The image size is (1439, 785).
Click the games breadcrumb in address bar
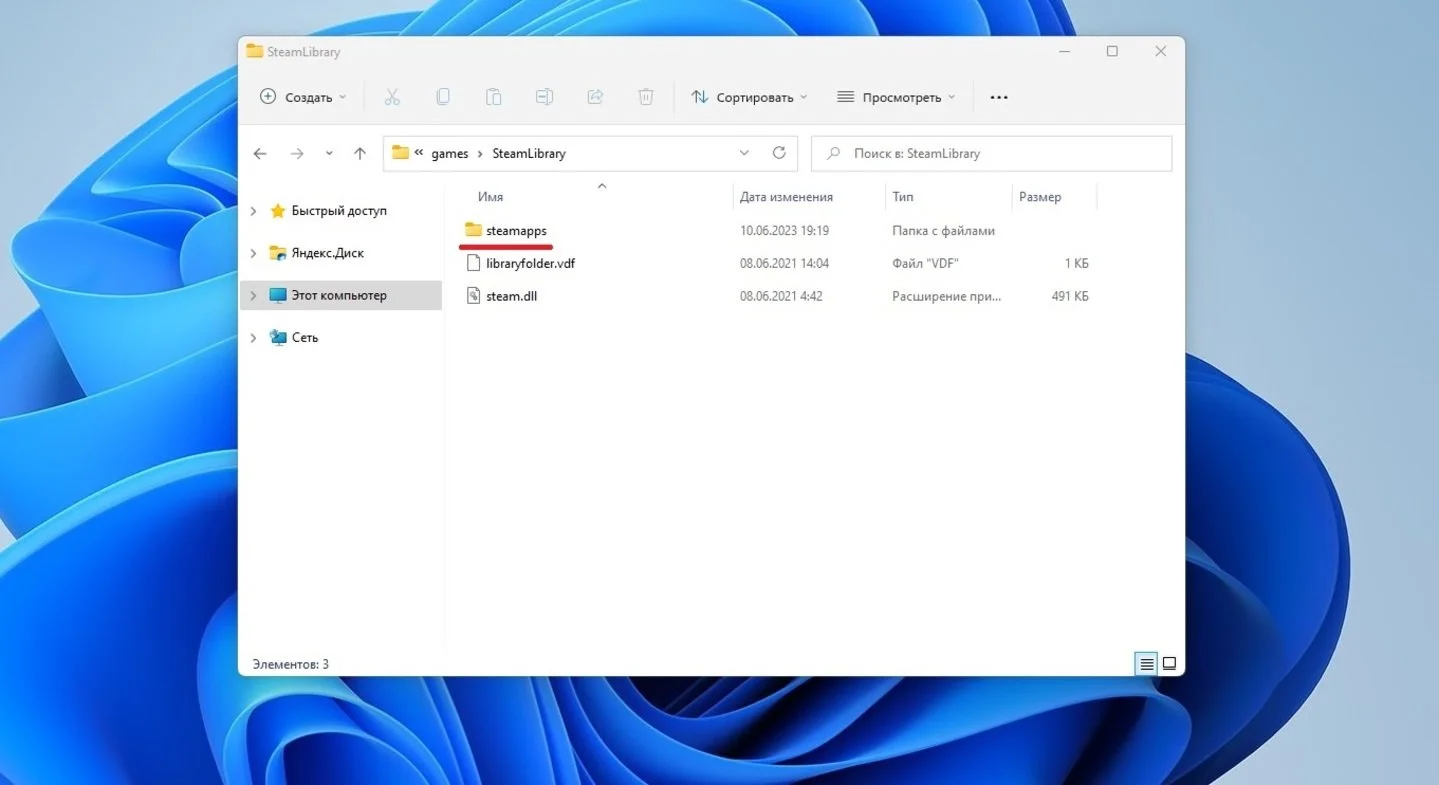[449, 153]
